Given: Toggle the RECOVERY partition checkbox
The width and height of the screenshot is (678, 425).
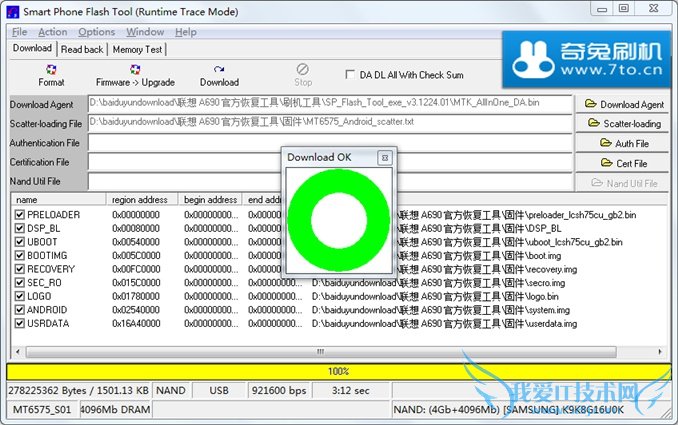Looking at the screenshot, I should click(x=19, y=269).
